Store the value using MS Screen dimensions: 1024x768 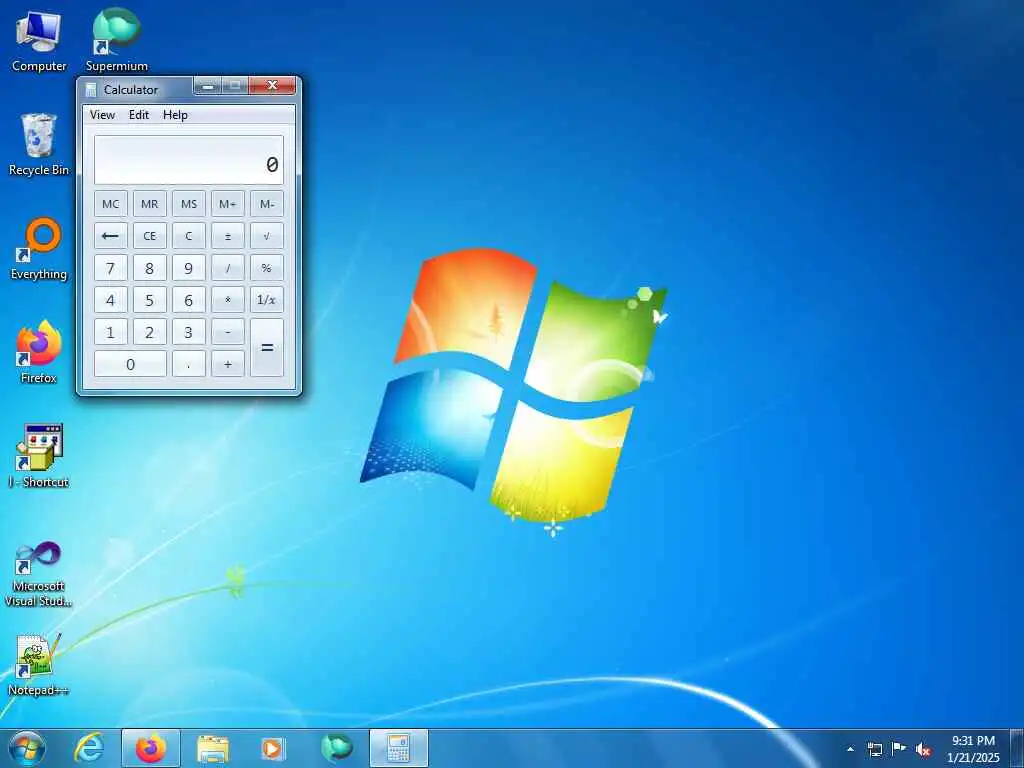tap(189, 204)
